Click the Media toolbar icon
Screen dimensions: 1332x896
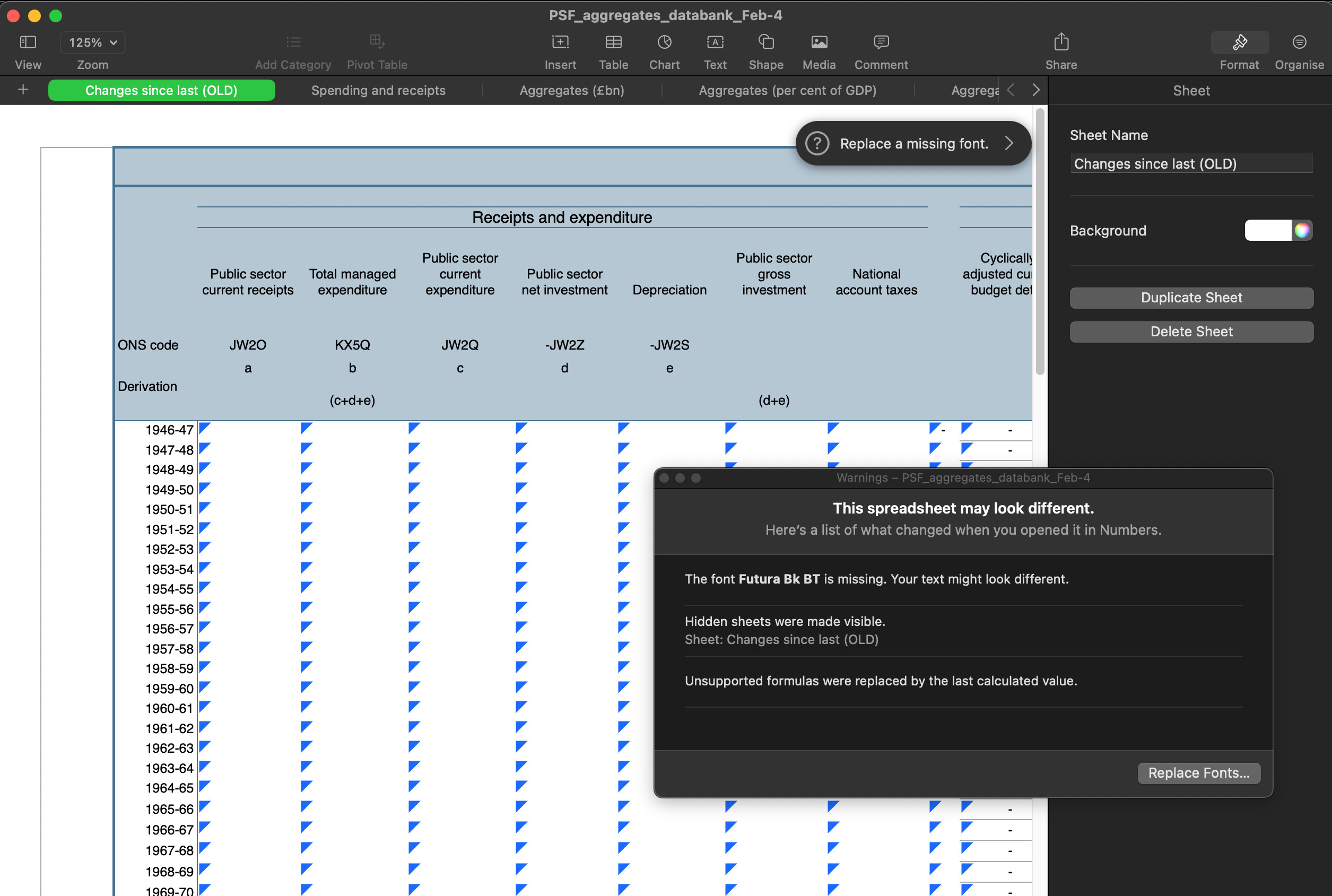coord(819,42)
